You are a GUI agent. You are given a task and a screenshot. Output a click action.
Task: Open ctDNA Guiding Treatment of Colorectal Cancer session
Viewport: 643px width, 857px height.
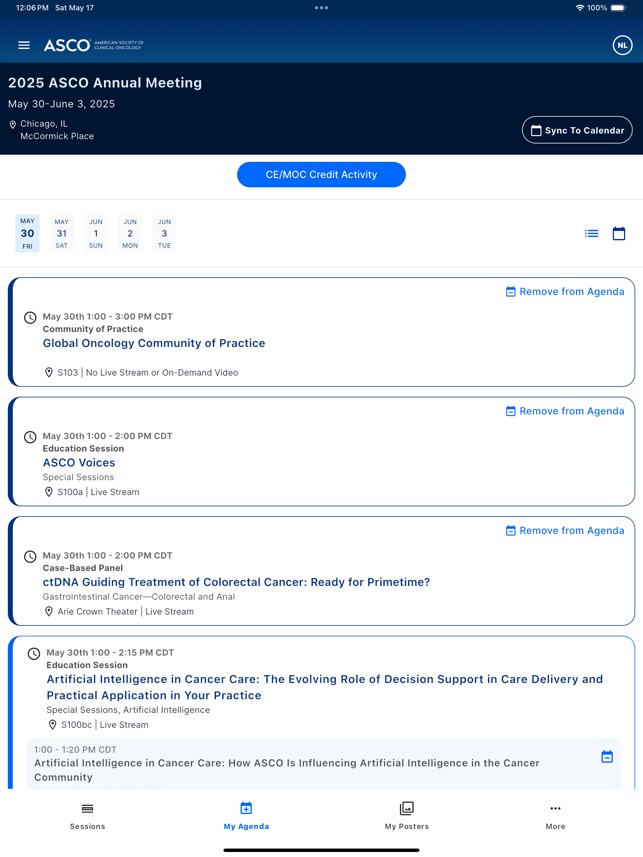click(x=237, y=582)
